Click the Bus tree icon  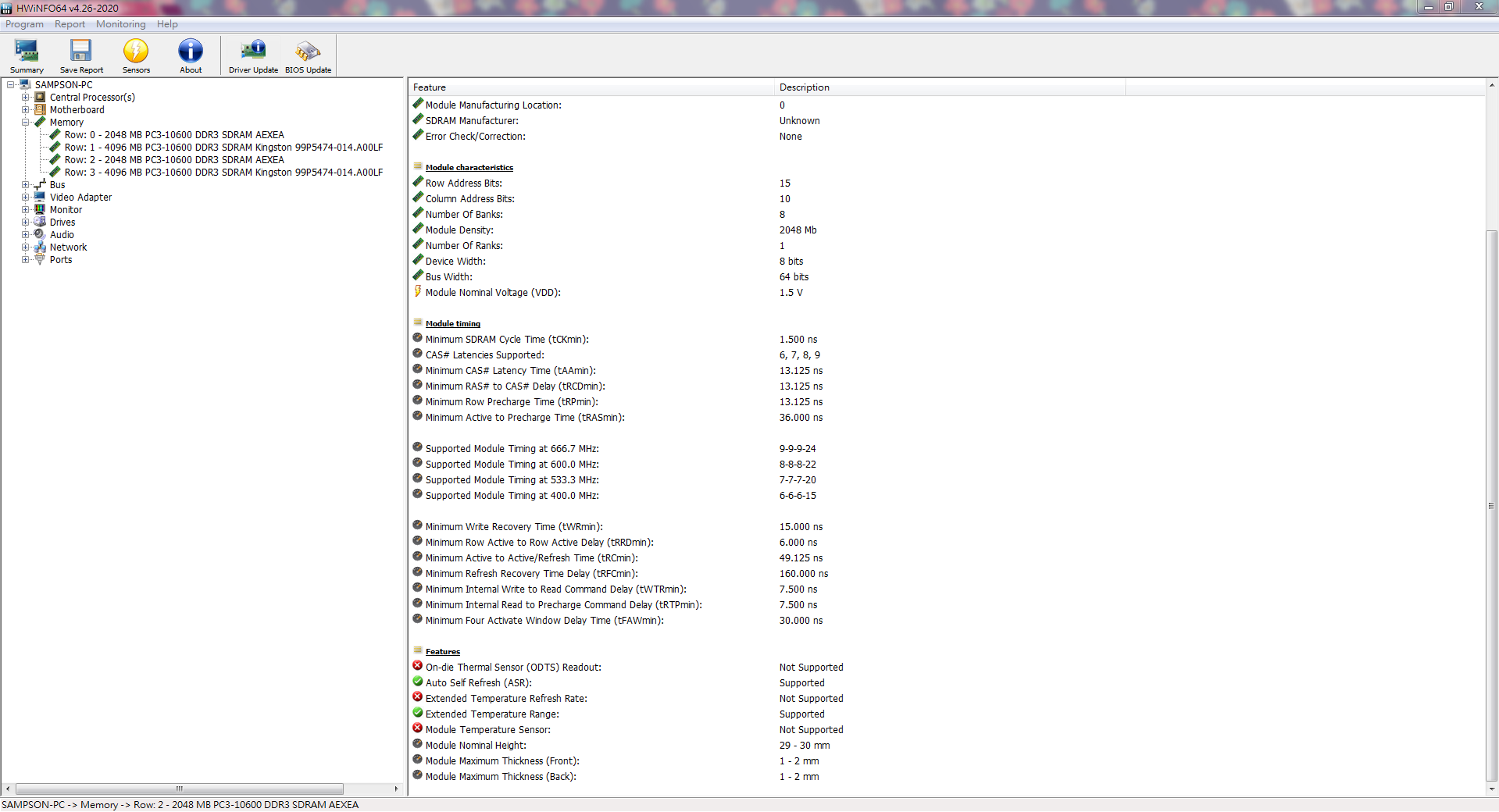(x=40, y=184)
